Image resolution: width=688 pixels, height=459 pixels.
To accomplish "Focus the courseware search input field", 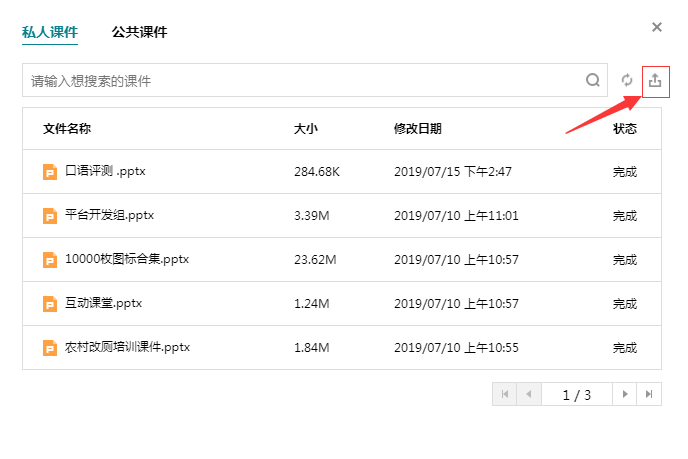I will [300, 81].
